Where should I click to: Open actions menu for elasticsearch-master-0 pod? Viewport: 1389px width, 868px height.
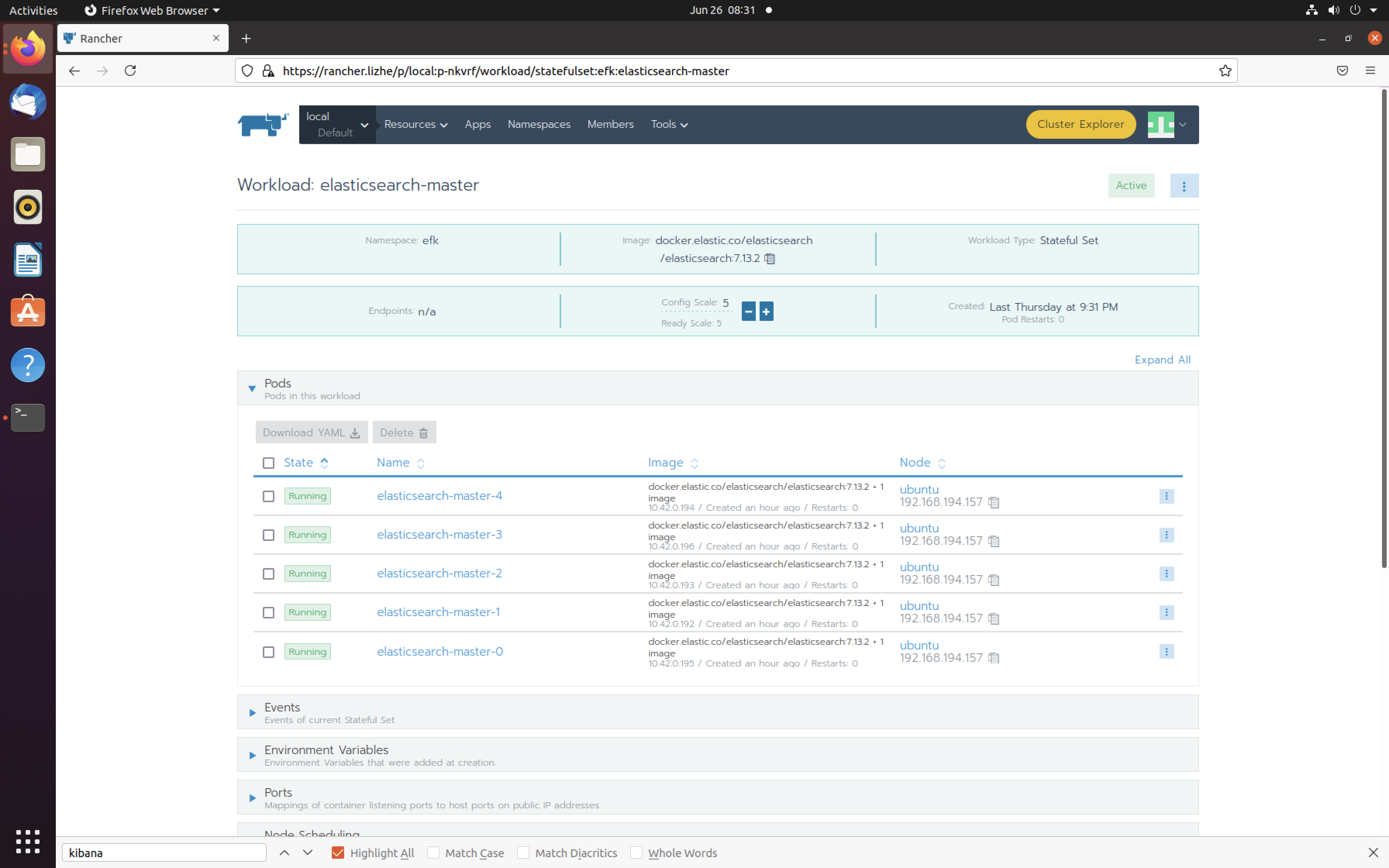[1166, 651]
